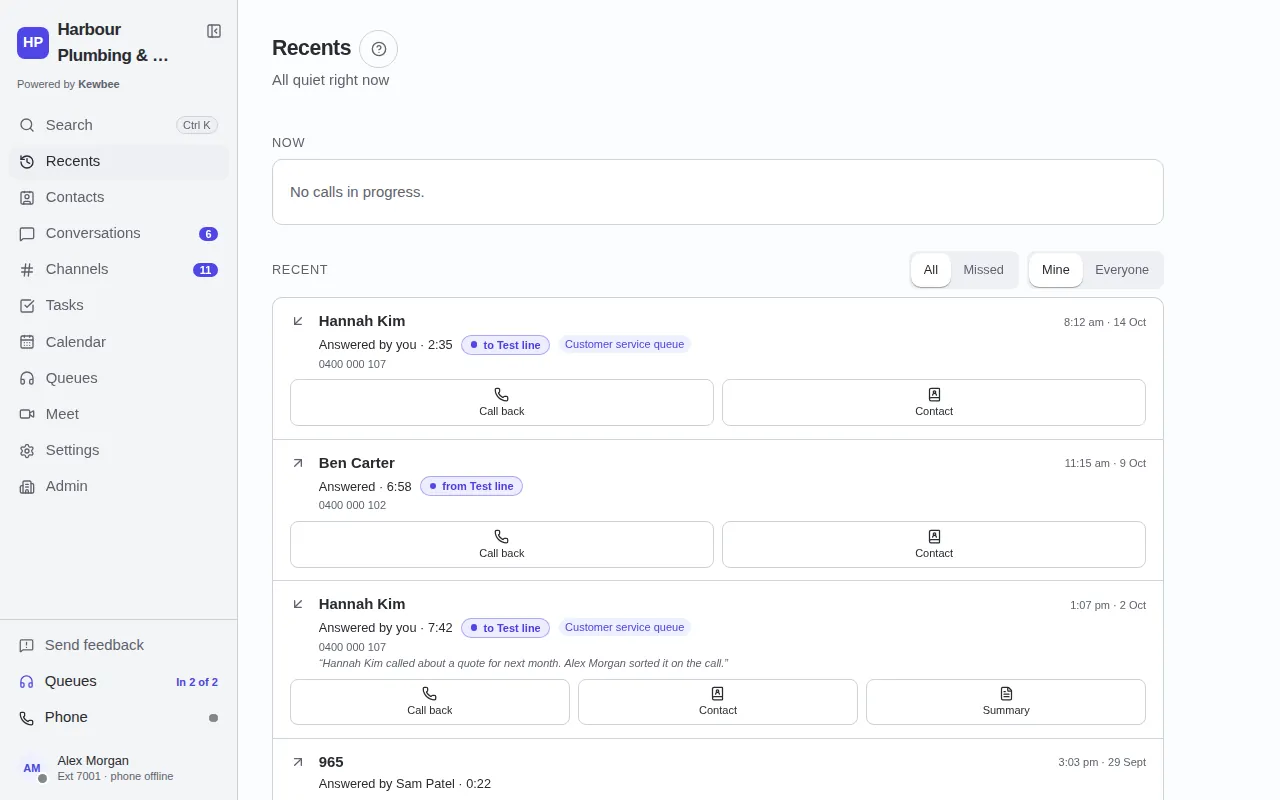Viewport: 1280px width, 800px height.
Task: Open the Recents menu item
Action: (x=119, y=161)
